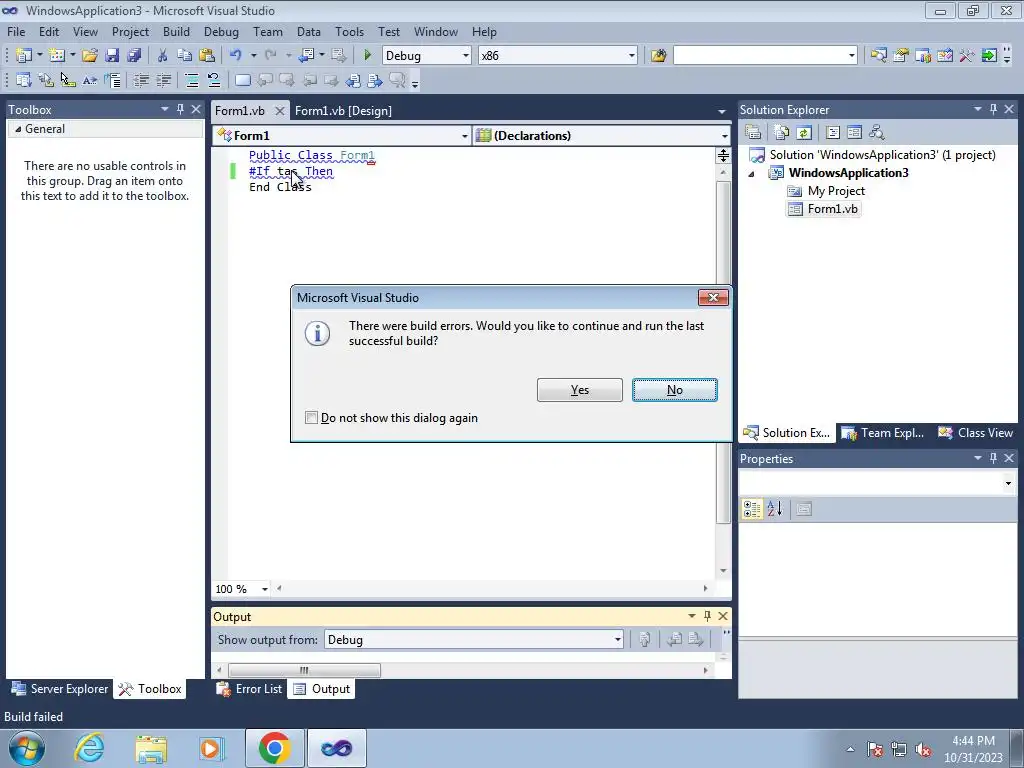
Task: Click the Navigate Backward icon
Action: pyautogui.click(x=306, y=56)
